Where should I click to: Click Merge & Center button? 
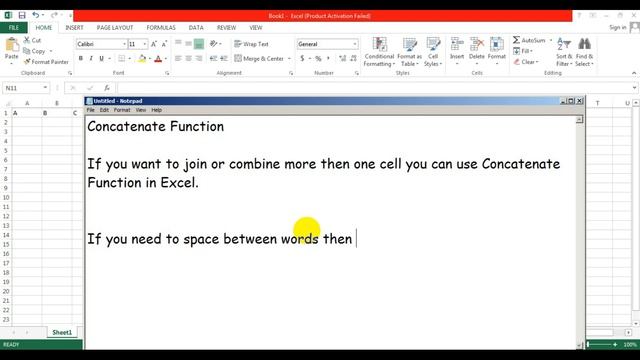click(x=259, y=58)
